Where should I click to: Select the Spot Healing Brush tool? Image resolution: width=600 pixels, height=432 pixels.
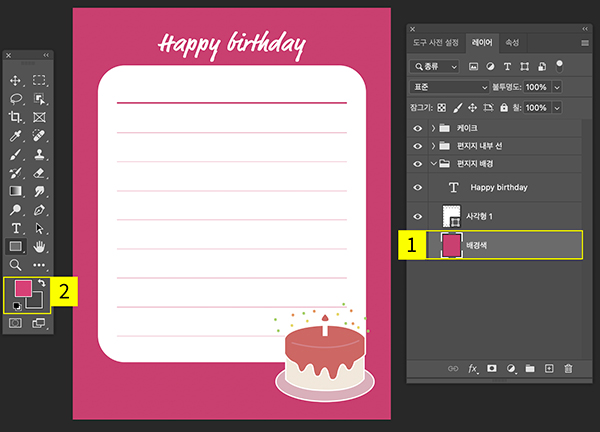pyautogui.click(x=39, y=135)
